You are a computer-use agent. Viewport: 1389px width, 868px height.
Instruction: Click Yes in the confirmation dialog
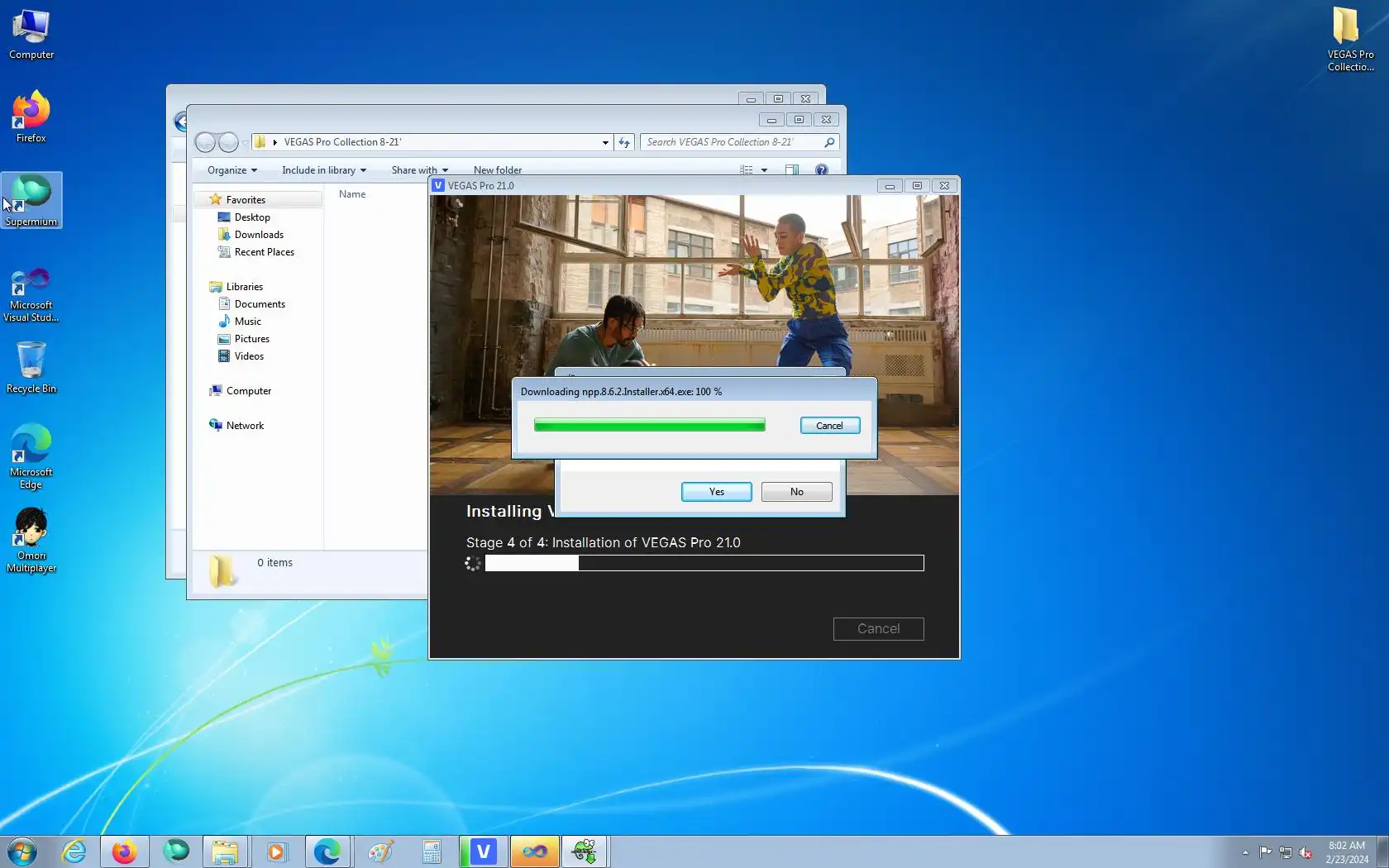[x=717, y=492]
